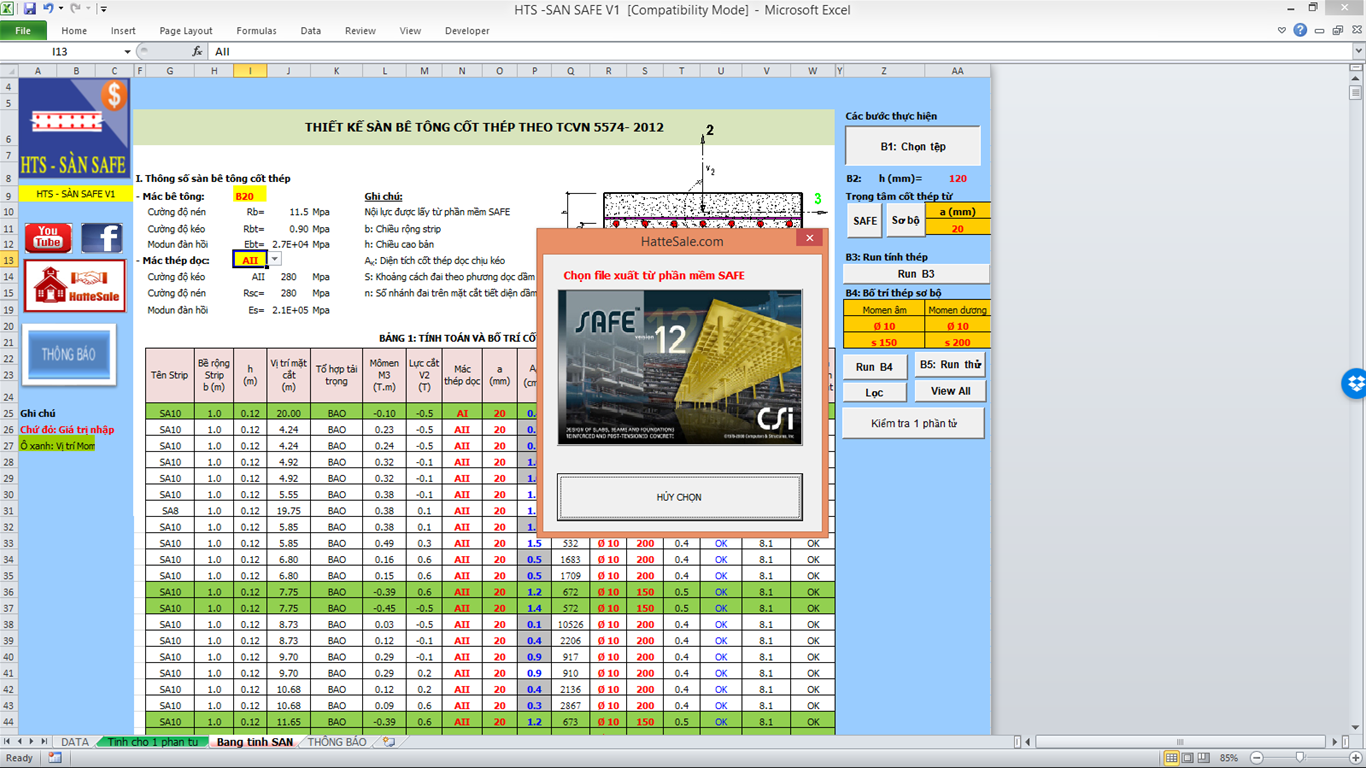Viewport: 1366px width, 768px height.
Task: Close the HatteSale.com dialog
Action: 810,240
